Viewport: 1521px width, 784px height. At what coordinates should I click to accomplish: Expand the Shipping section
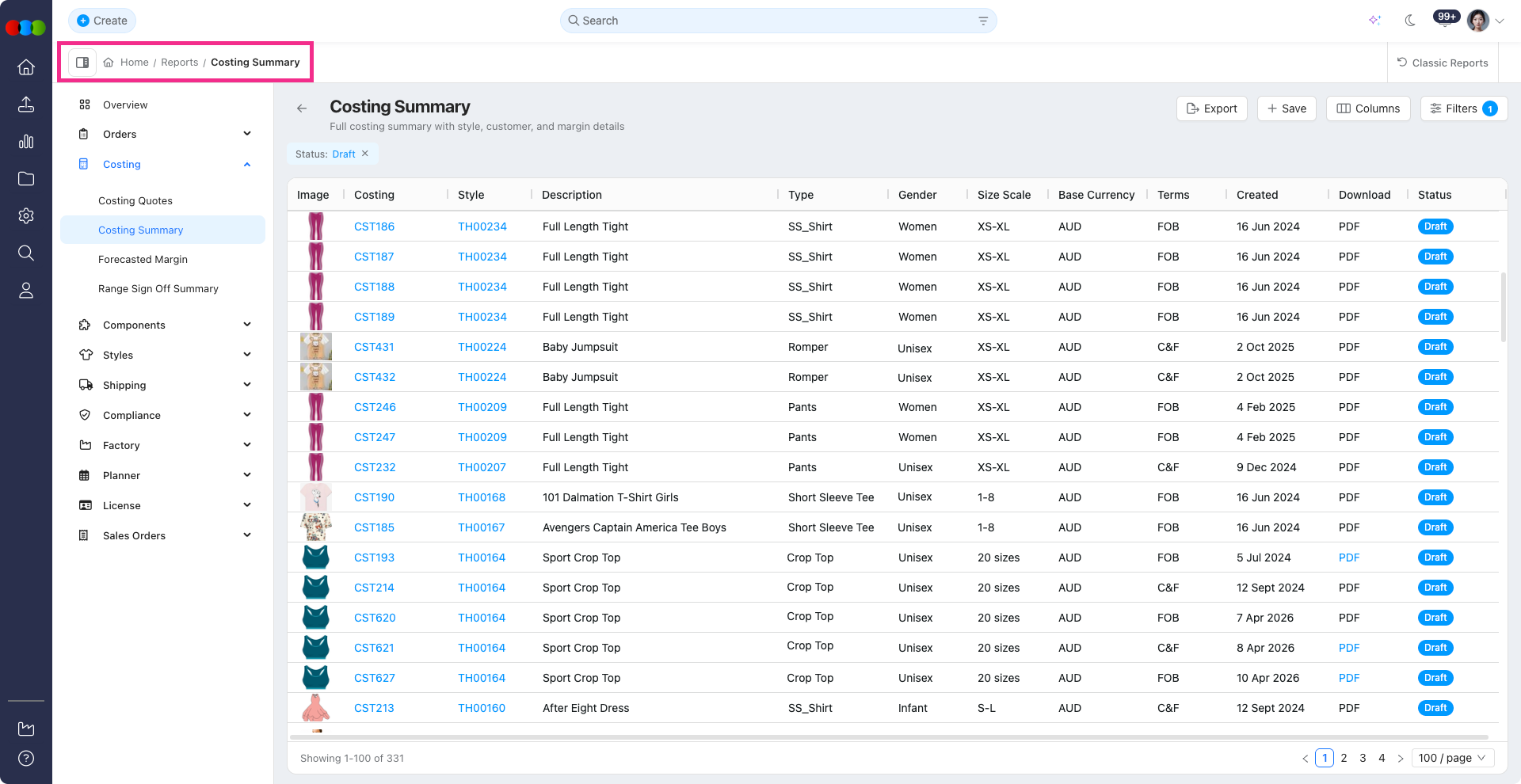pyautogui.click(x=163, y=385)
